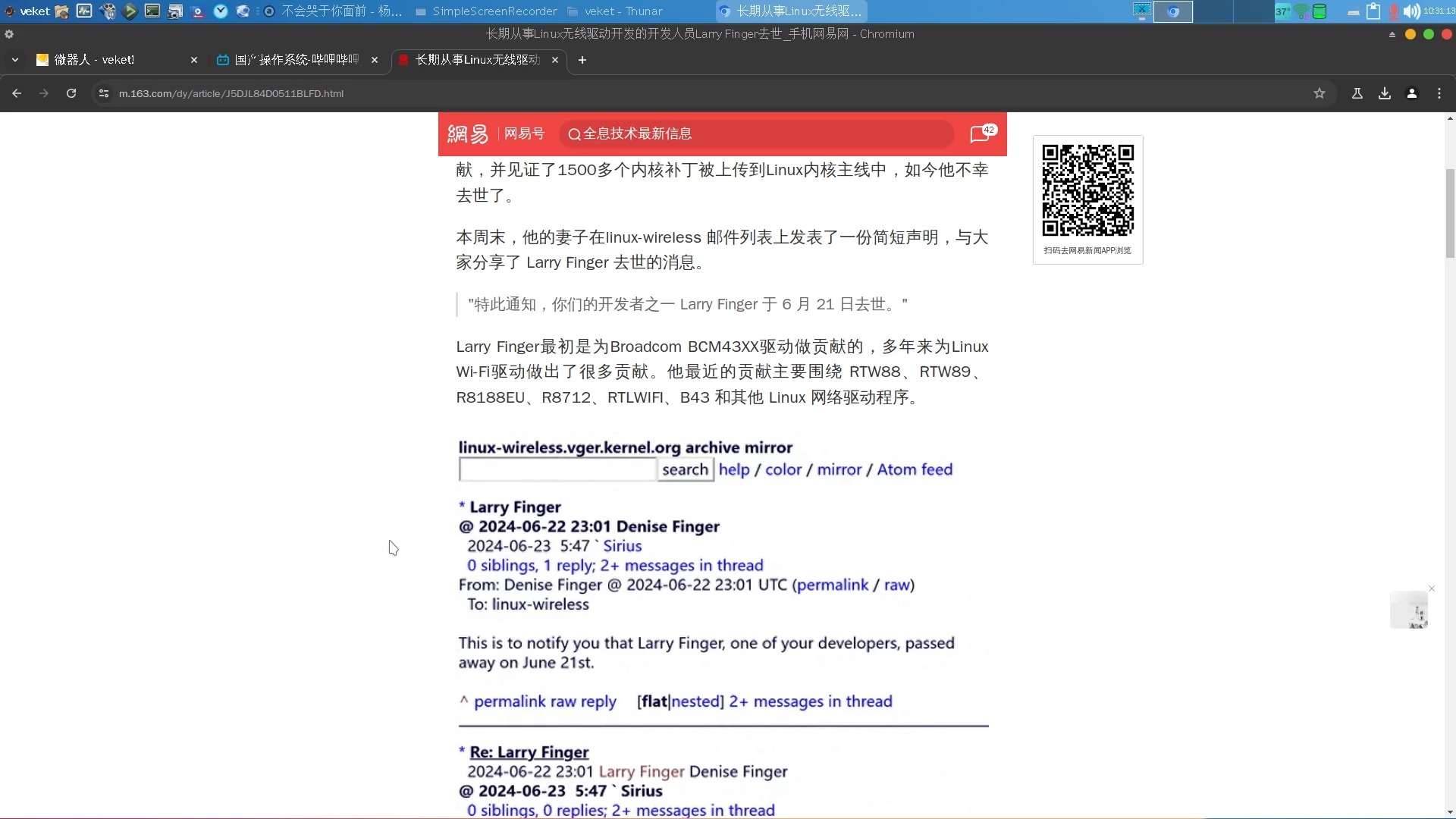This screenshot has height=819, width=1456.
Task: Click the archive mirror search text field
Action: (x=557, y=469)
